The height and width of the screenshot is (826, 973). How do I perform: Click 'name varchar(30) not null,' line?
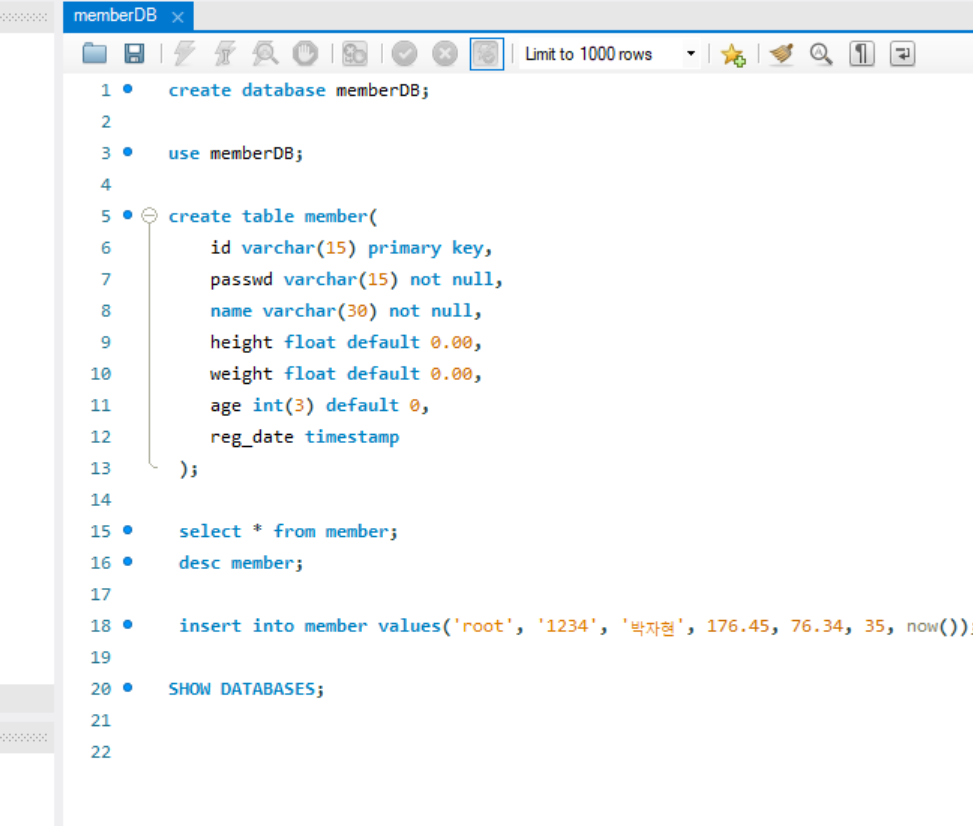pos(346,311)
